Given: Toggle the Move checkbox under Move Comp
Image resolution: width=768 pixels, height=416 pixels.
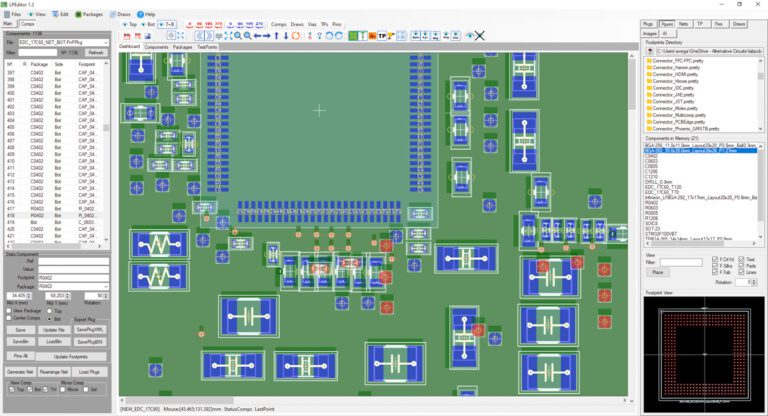Looking at the screenshot, I should 63,389.
